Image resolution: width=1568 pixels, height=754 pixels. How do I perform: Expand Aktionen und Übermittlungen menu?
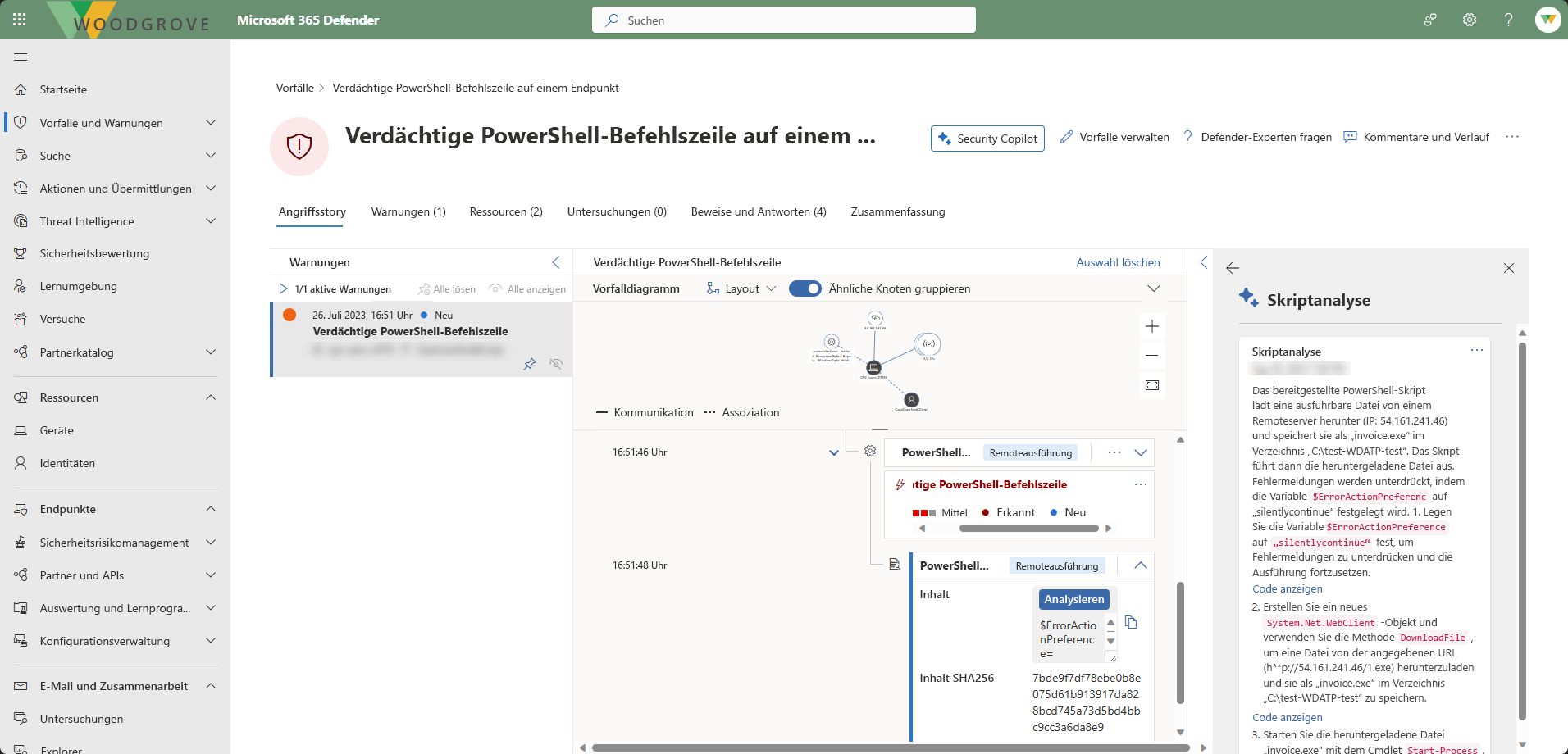[x=211, y=188]
